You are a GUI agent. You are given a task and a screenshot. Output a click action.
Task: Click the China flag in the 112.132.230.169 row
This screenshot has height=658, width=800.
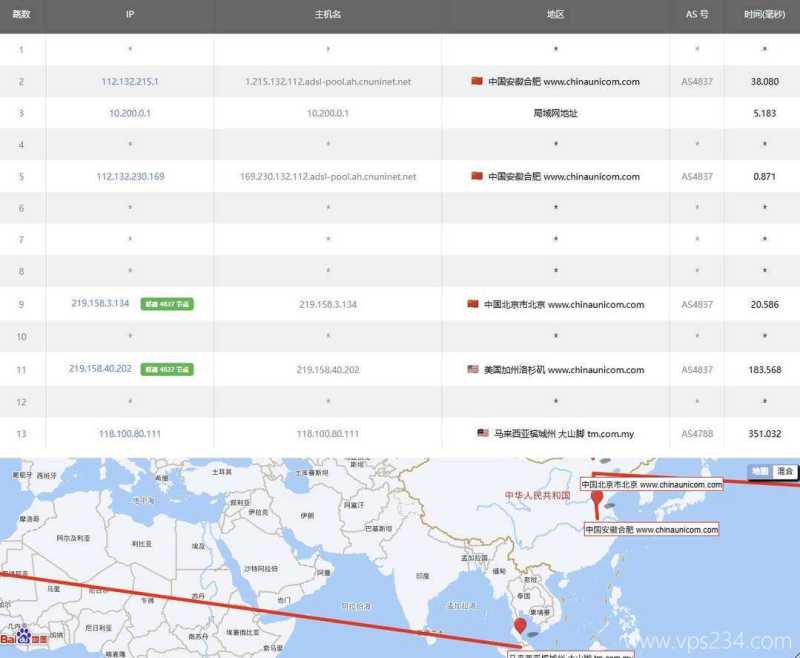[x=477, y=177]
